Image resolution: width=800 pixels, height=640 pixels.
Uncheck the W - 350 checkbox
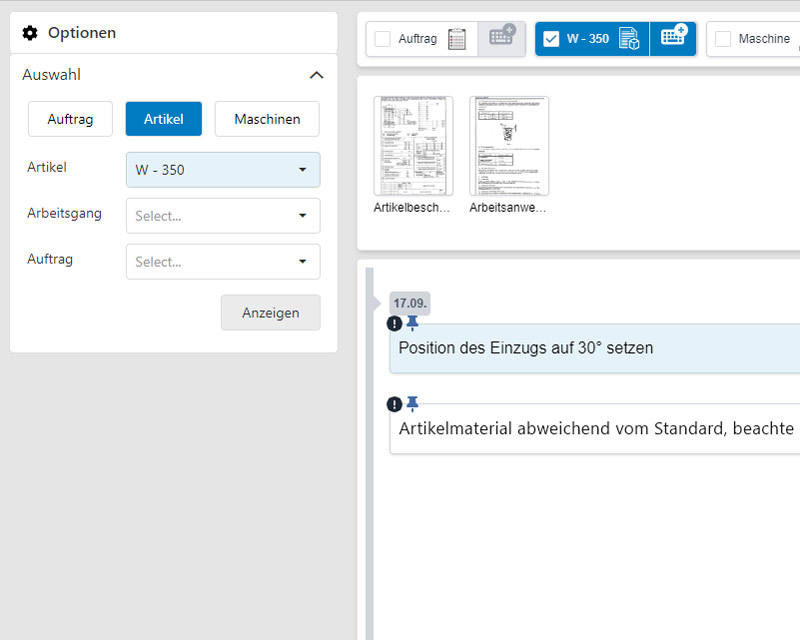point(551,38)
